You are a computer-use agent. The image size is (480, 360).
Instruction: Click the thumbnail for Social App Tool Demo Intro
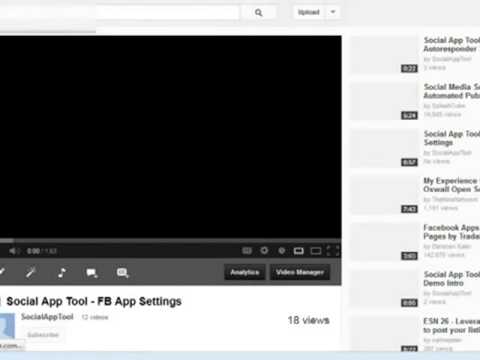pyautogui.click(x=384, y=289)
